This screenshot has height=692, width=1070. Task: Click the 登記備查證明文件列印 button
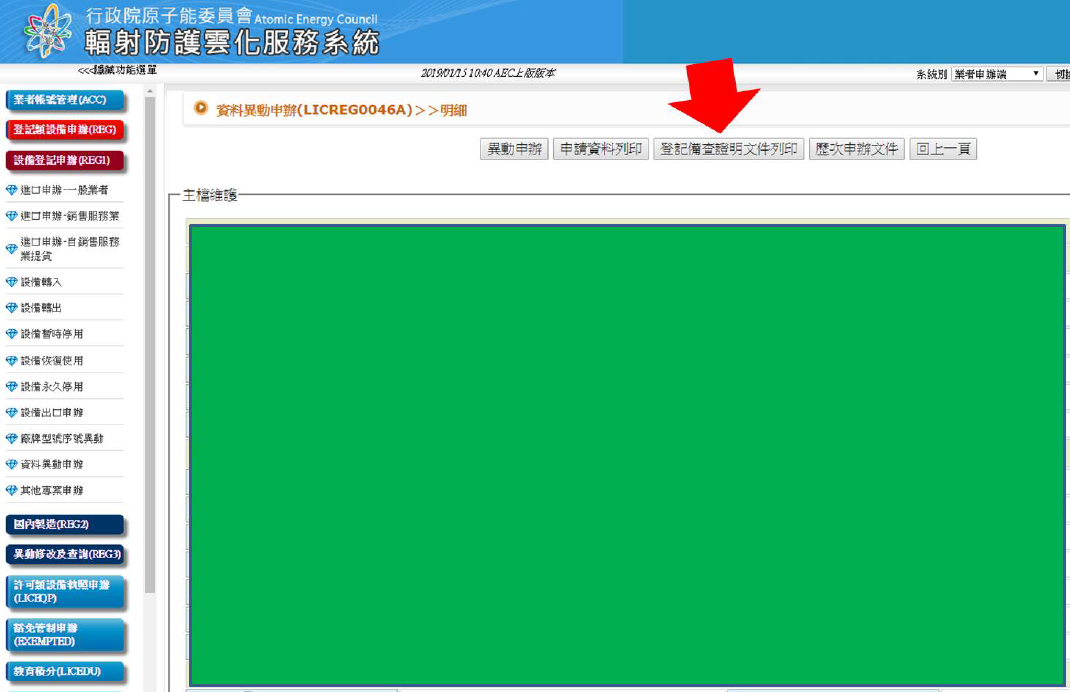(728, 149)
